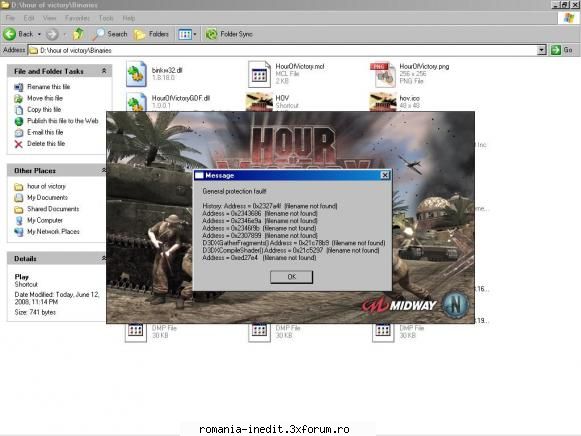Open the Views dropdown button
The width and height of the screenshot is (581, 436).
pyautogui.click(x=187, y=34)
